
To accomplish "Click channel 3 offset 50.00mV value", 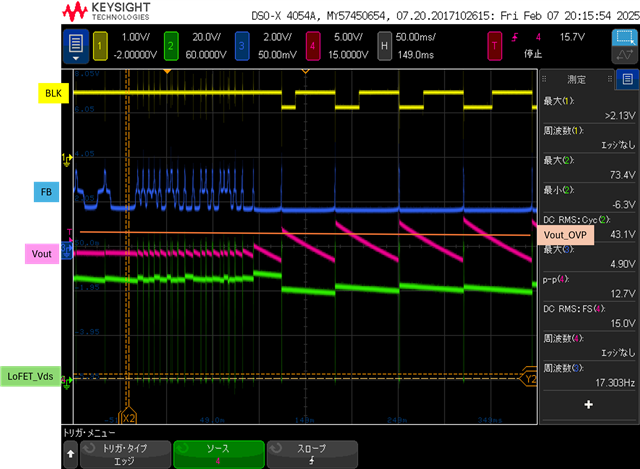I will click(x=277, y=55).
